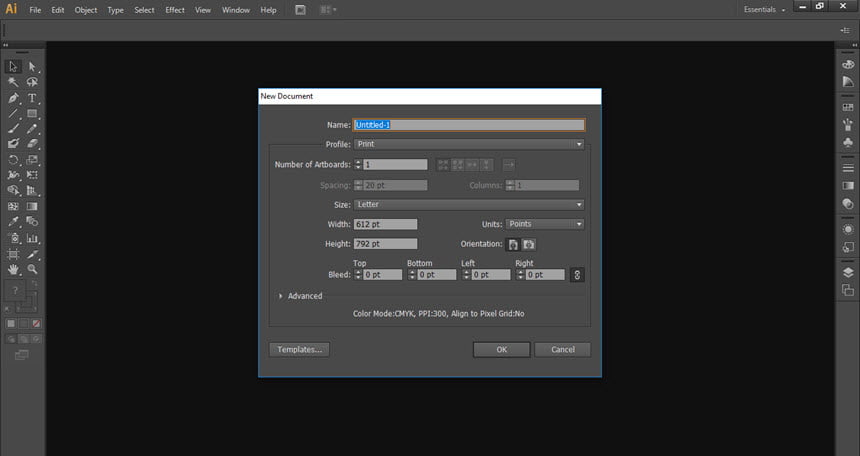Open the Units dropdown showing Points
This screenshot has width=860, height=456.
(545, 224)
